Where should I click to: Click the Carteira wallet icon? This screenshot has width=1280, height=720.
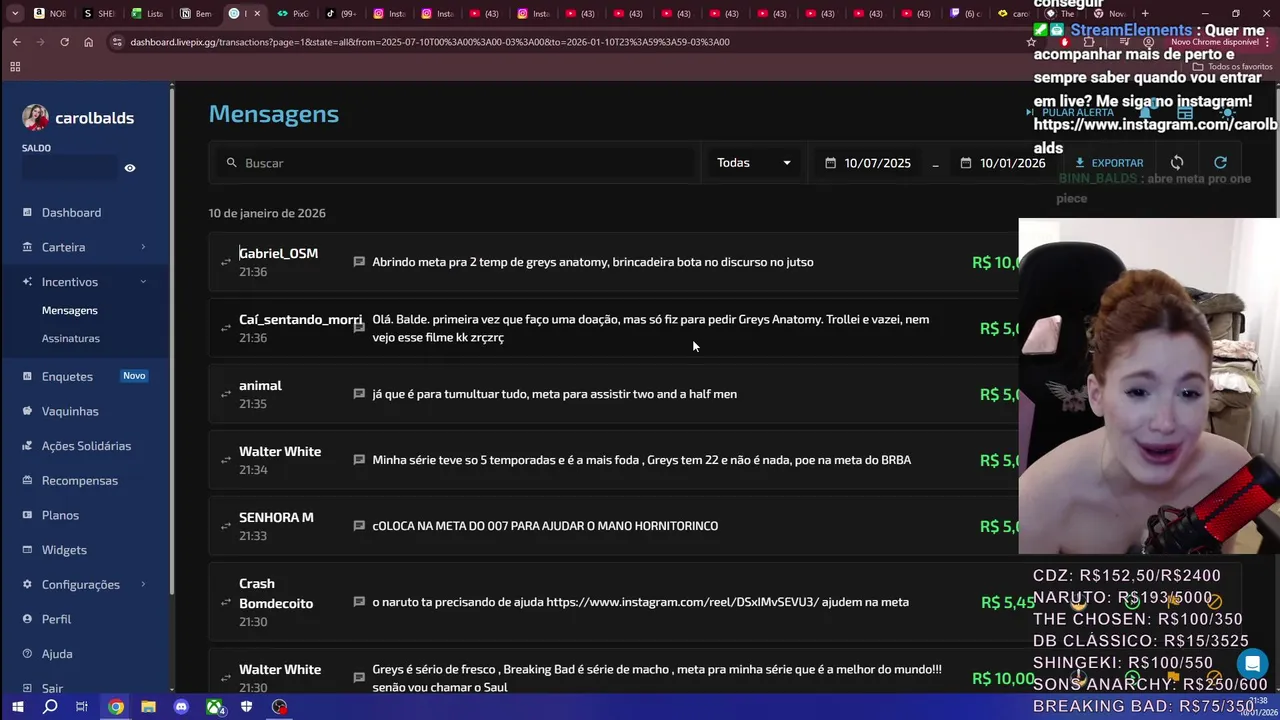[x=27, y=247]
